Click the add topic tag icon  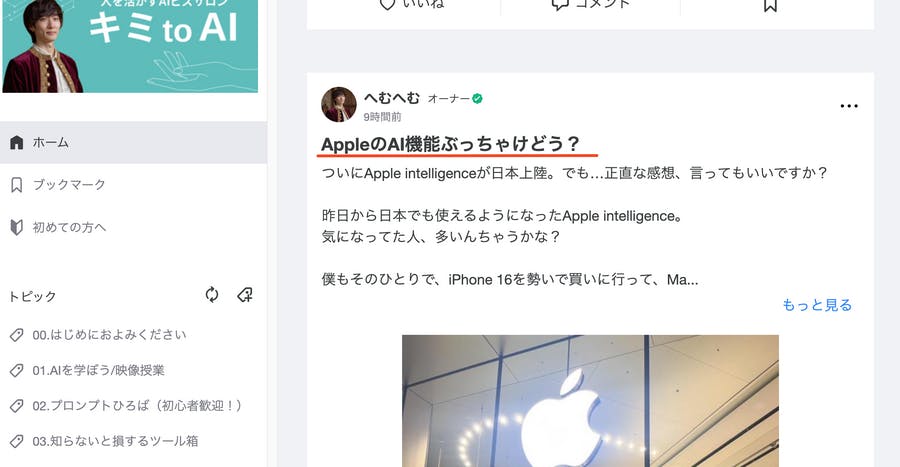[245, 295]
